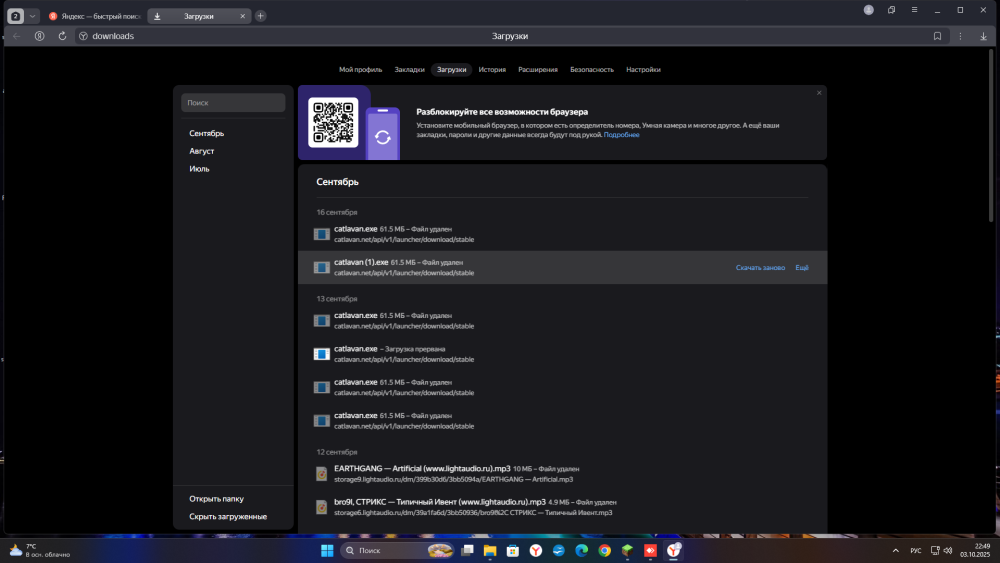Open the volume icon in the system tray
This screenshot has width=1000, height=563.
(x=948, y=550)
